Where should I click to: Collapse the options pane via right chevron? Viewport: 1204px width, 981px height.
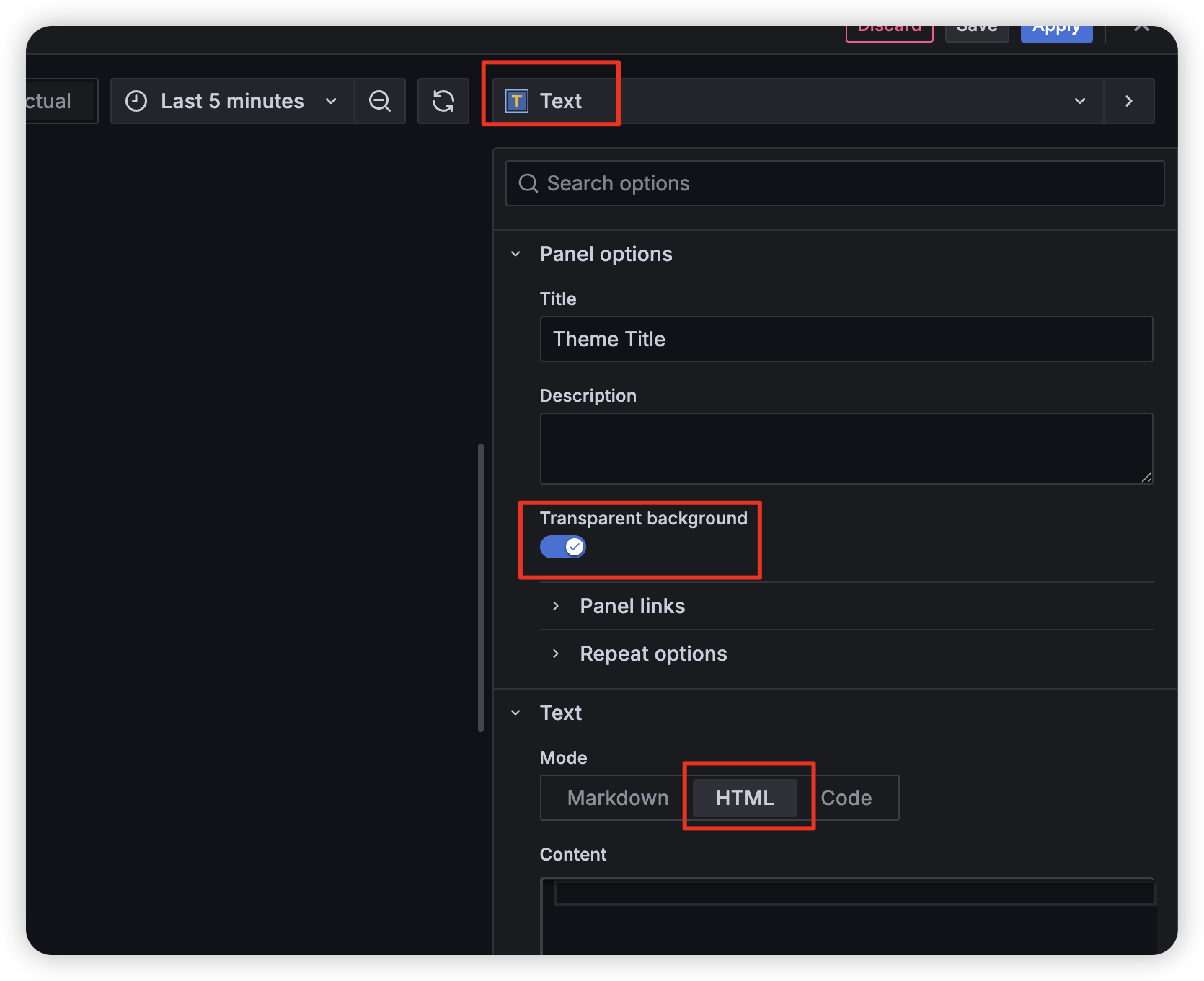pyautogui.click(x=1128, y=101)
